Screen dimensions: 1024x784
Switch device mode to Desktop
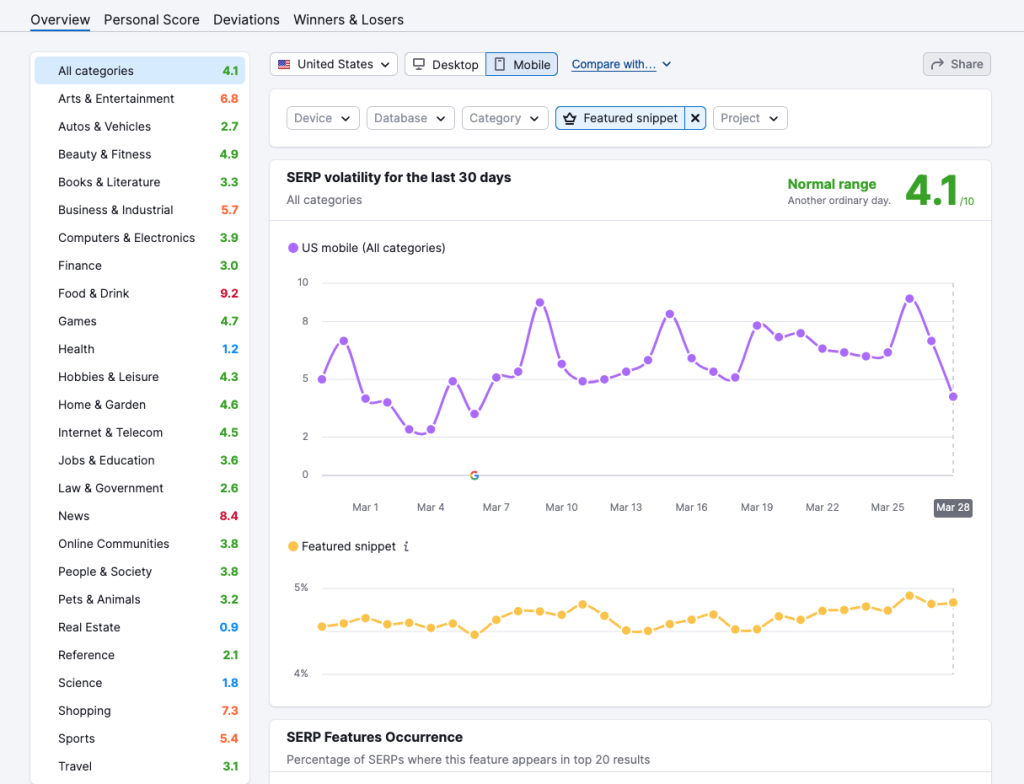point(444,63)
